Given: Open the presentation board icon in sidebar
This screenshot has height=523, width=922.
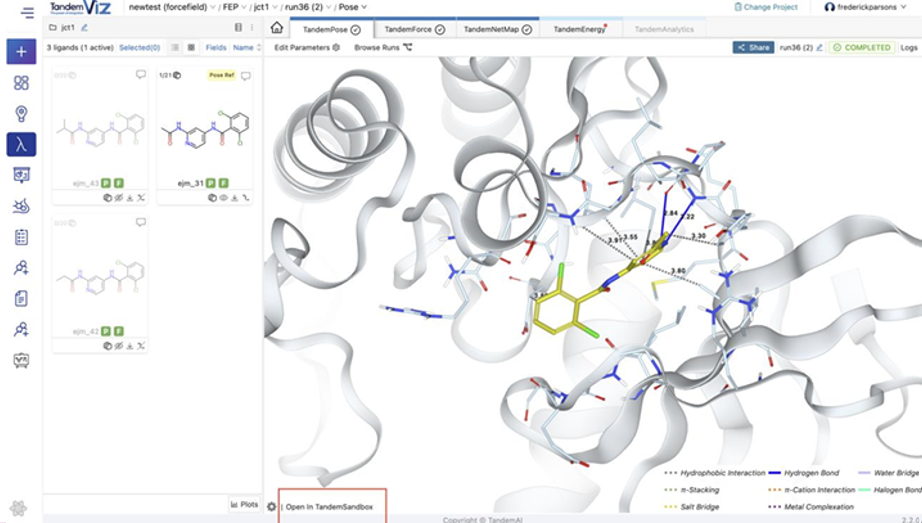Looking at the screenshot, I should point(21,175).
